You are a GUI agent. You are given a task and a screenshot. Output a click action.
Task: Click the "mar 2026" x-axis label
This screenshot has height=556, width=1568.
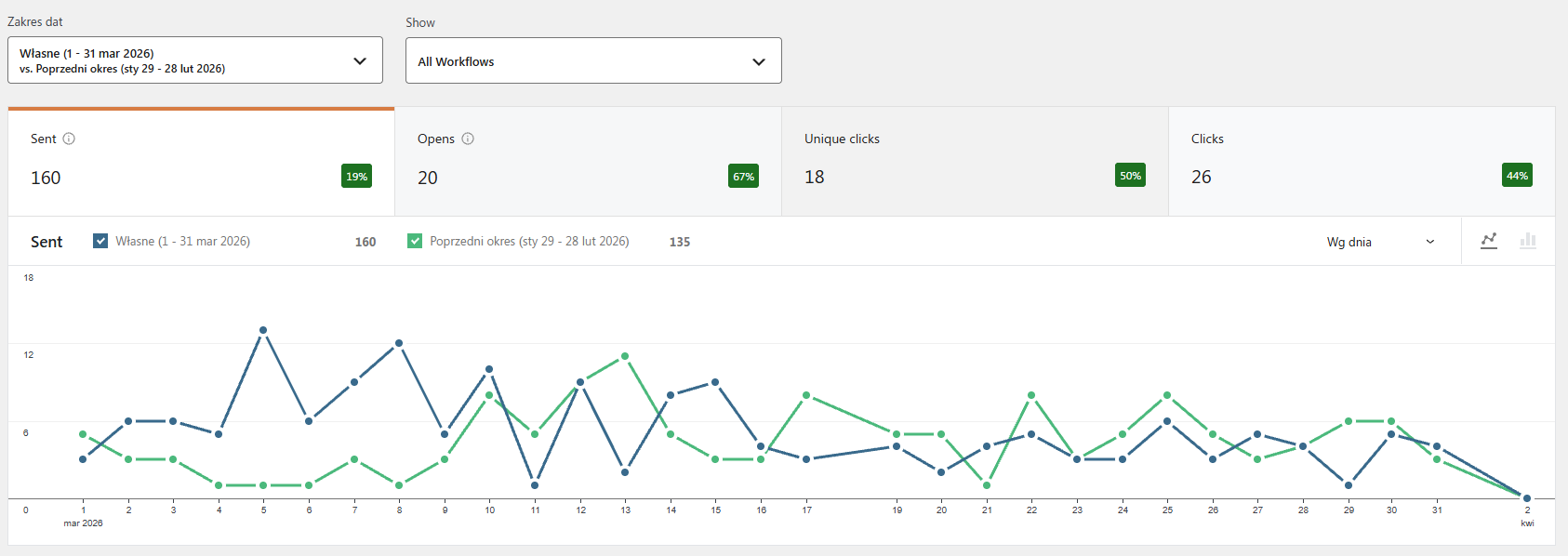83,523
